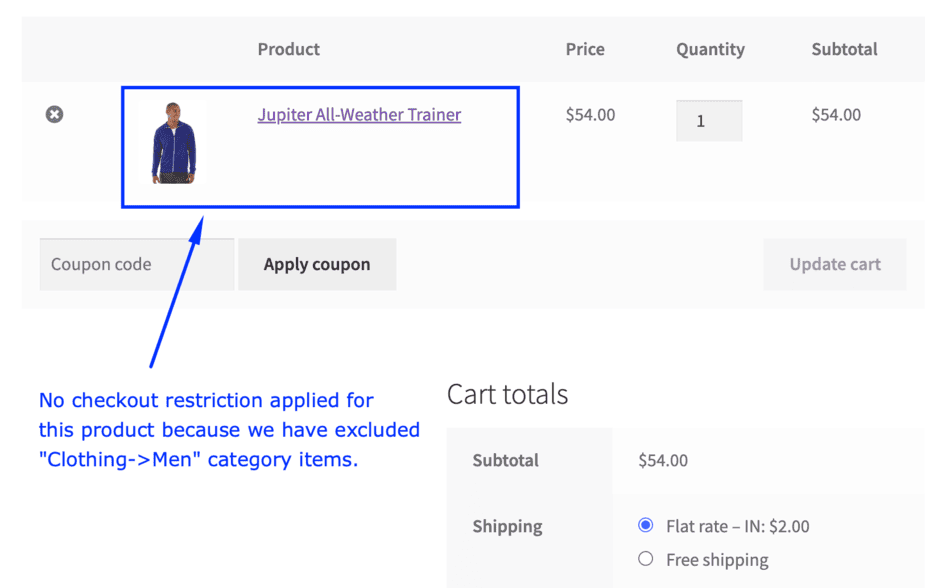Click the Cart totals heading
This screenshot has width=950, height=588.
pyautogui.click(x=508, y=394)
